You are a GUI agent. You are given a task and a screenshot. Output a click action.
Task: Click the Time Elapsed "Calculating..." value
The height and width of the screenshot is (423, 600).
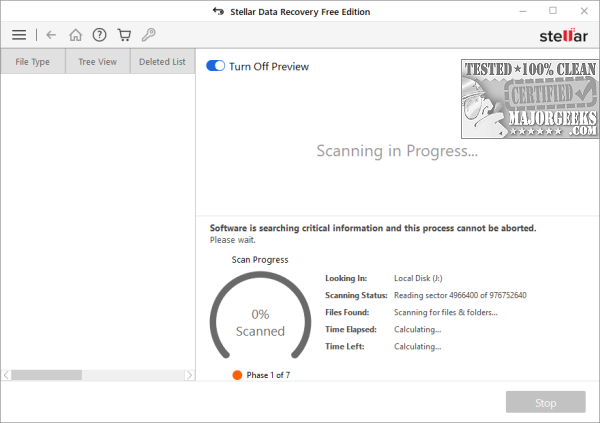click(x=417, y=329)
